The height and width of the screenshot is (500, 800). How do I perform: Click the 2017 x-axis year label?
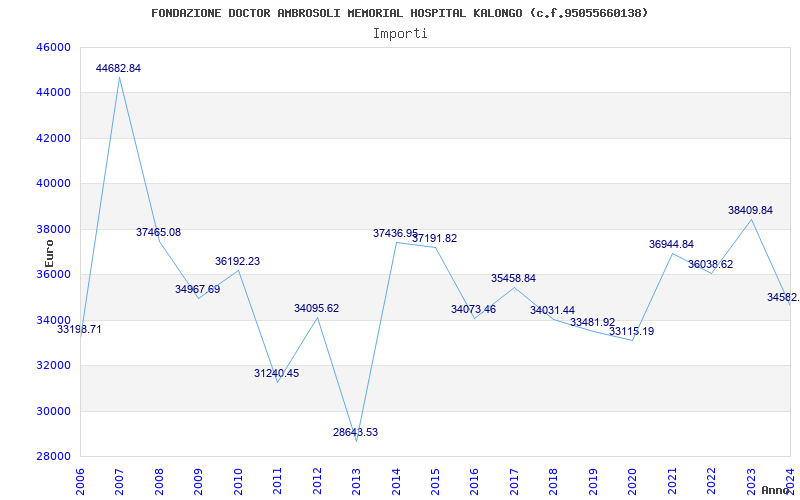(514, 482)
